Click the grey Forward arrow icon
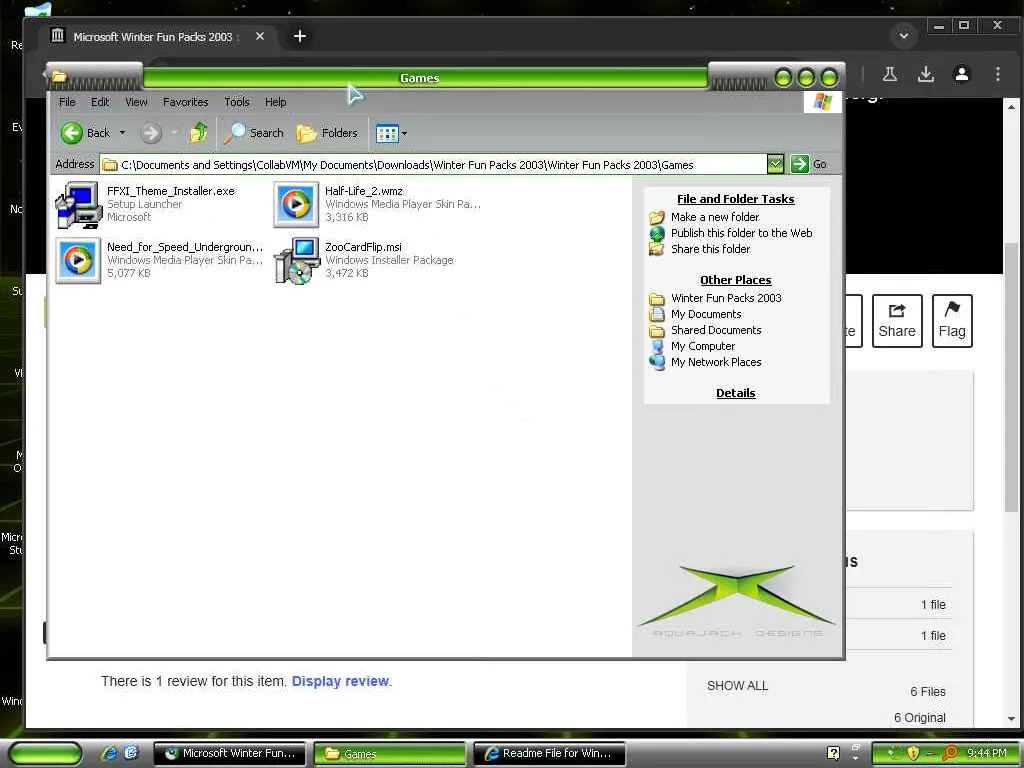 click(x=151, y=133)
